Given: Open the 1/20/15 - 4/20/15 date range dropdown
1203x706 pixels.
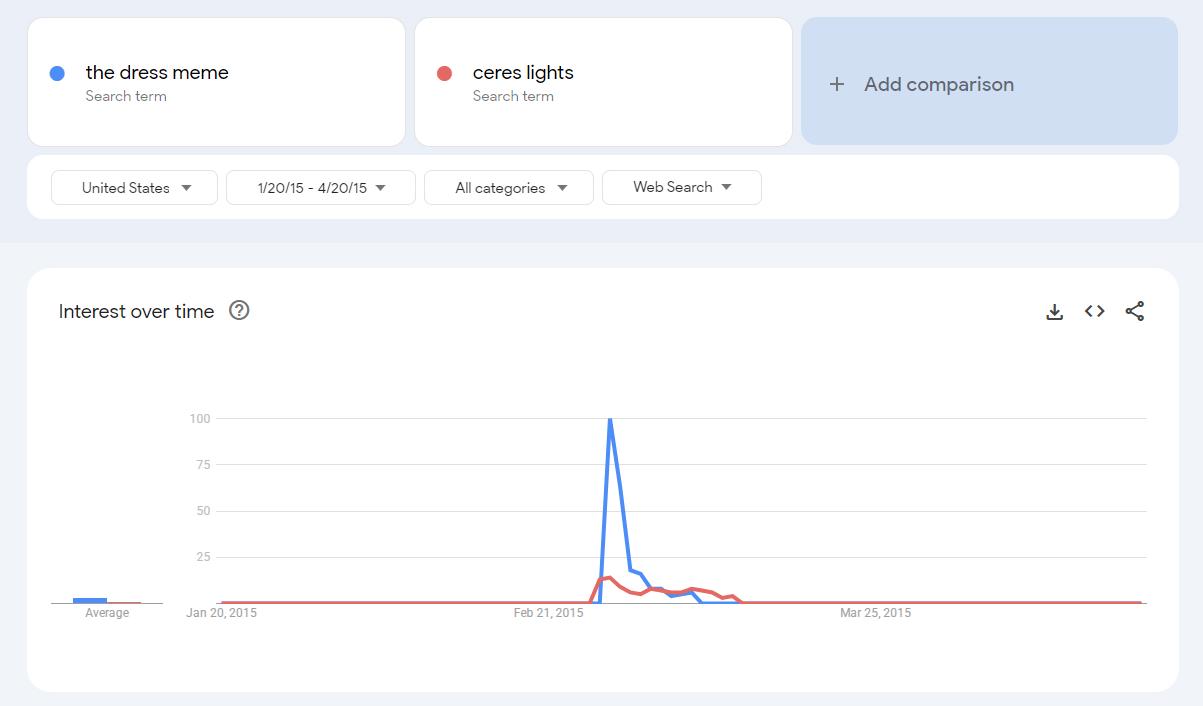Looking at the screenshot, I should pos(321,188).
